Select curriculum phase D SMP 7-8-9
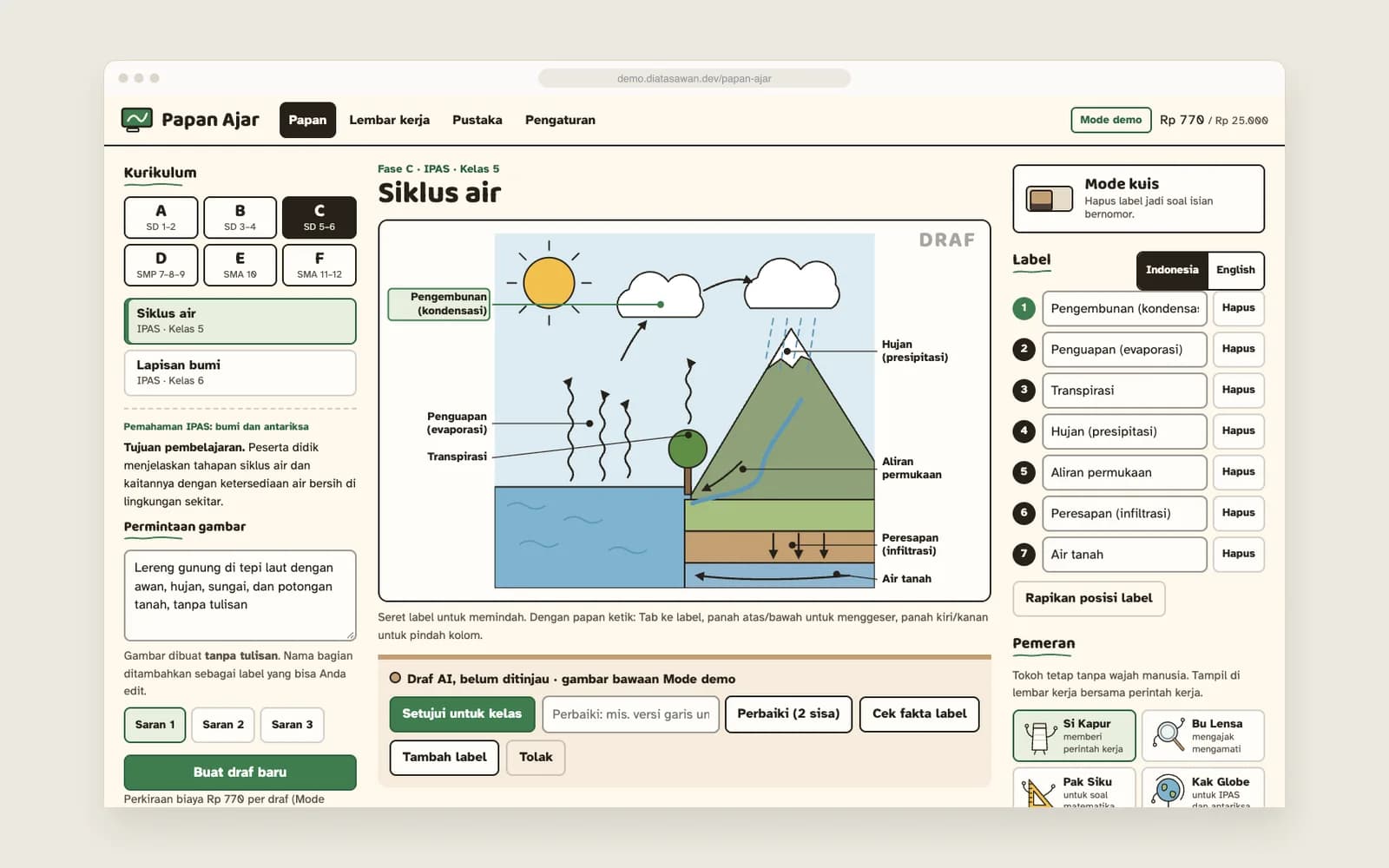Screen dimensions: 1389x868 pos(161,265)
